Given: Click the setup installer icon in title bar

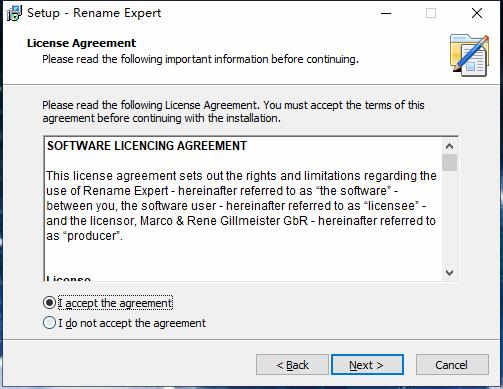Looking at the screenshot, I should 14,13.
